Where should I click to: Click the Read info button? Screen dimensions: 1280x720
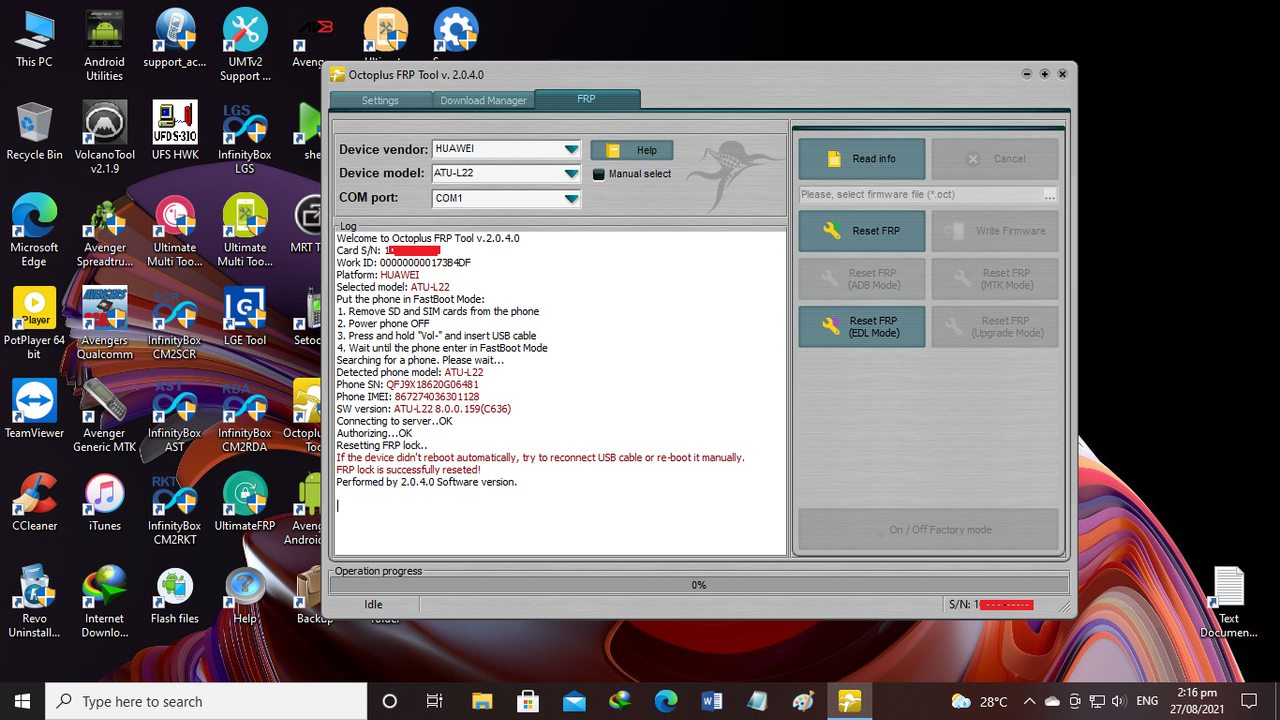click(x=861, y=158)
